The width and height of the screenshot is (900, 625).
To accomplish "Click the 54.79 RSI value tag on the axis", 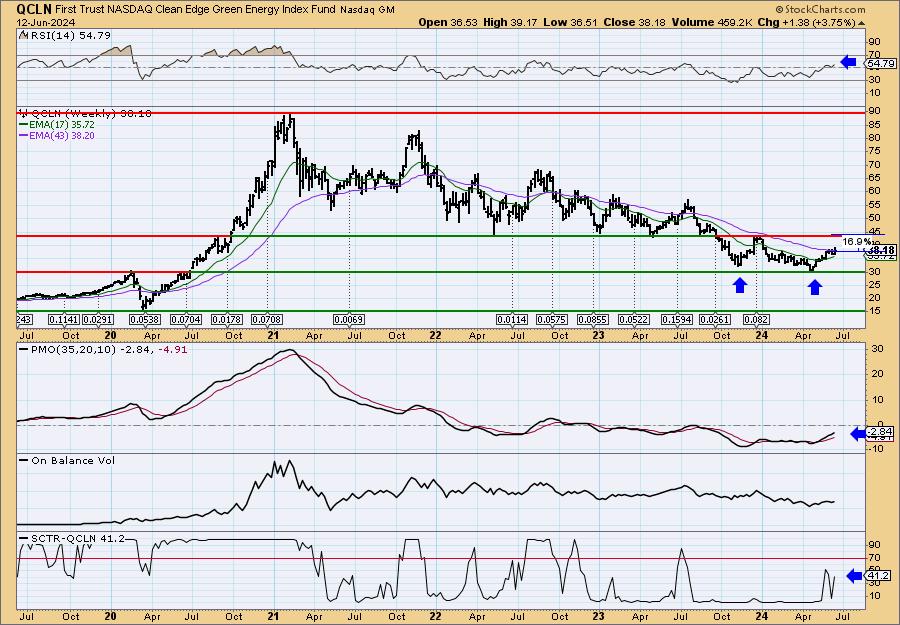I will pyautogui.click(x=881, y=63).
